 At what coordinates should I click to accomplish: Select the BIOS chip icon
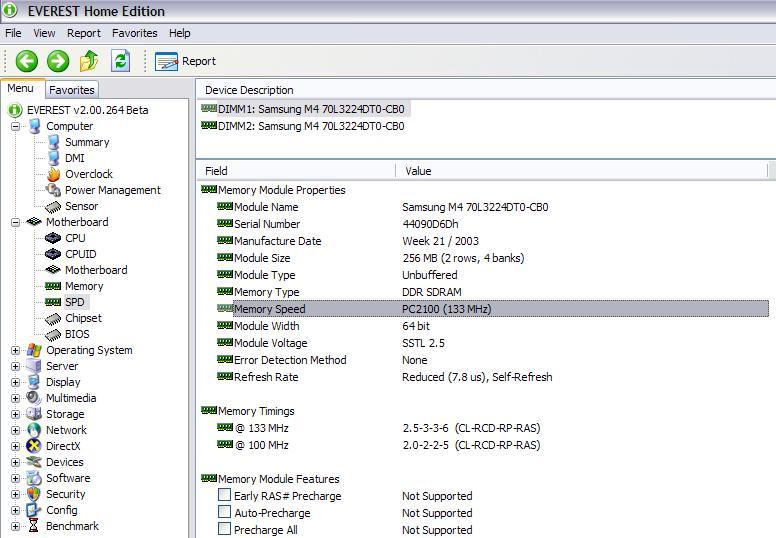coord(53,335)
